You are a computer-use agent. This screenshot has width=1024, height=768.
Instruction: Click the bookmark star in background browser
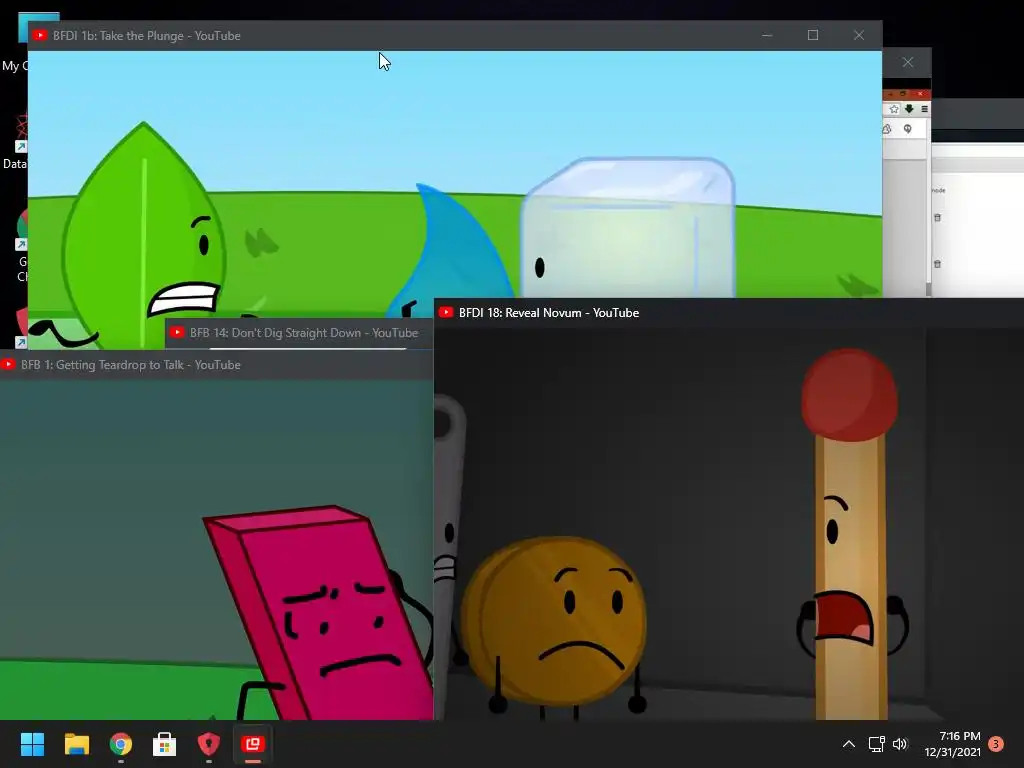[x=894, y=109]
